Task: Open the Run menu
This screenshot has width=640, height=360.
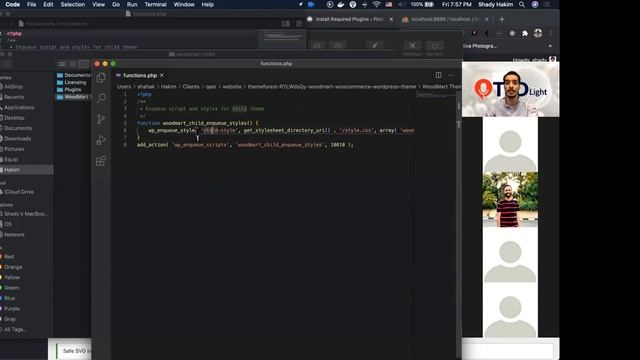Action: coord(132,4)
